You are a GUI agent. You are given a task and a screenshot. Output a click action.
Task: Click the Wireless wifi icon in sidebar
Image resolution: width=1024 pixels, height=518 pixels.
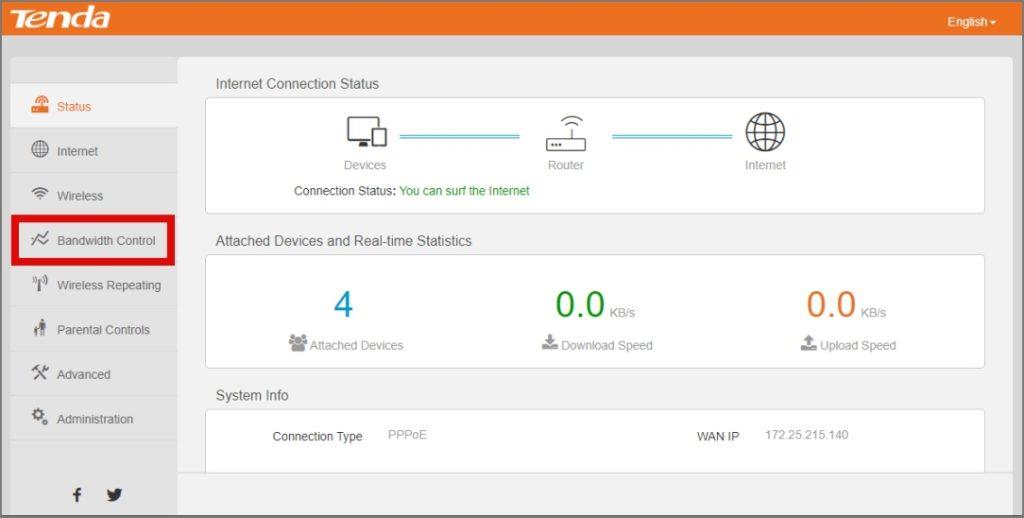click(40, 194)
